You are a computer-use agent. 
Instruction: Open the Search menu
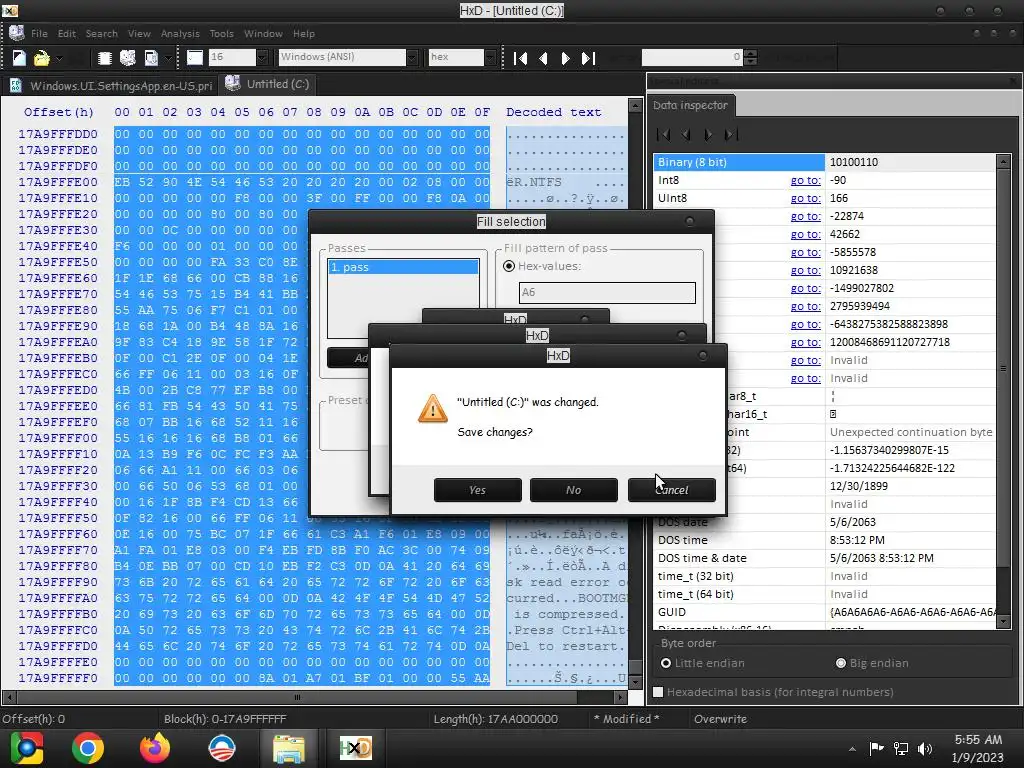(101, 33)
